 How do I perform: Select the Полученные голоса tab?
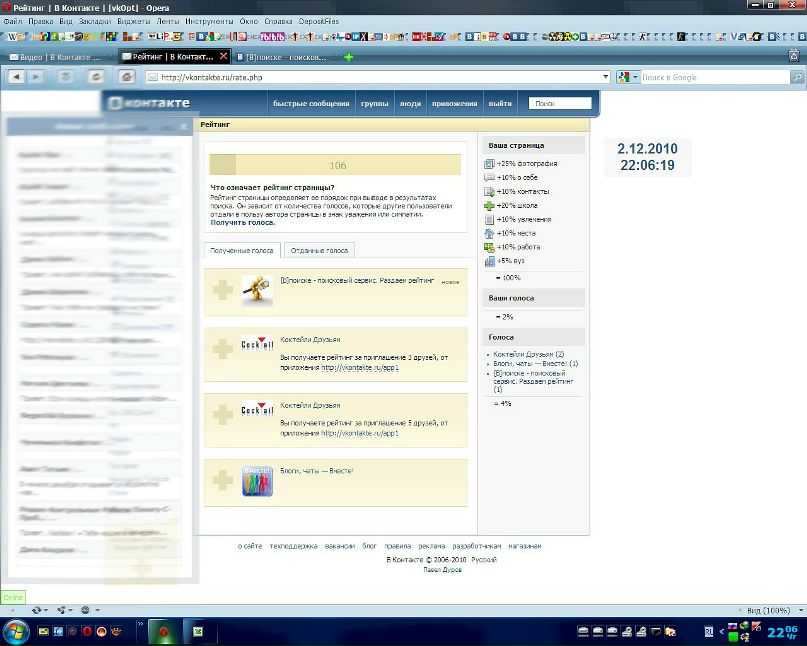(242, 251)
